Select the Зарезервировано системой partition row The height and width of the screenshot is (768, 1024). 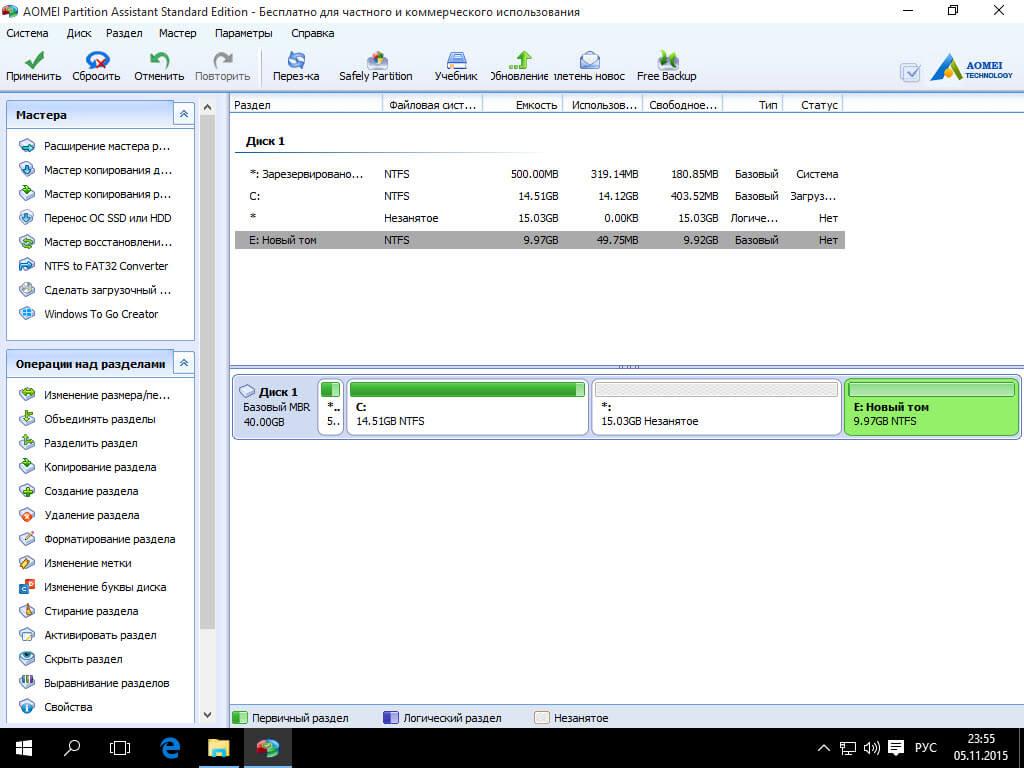[x=539, y=174]
